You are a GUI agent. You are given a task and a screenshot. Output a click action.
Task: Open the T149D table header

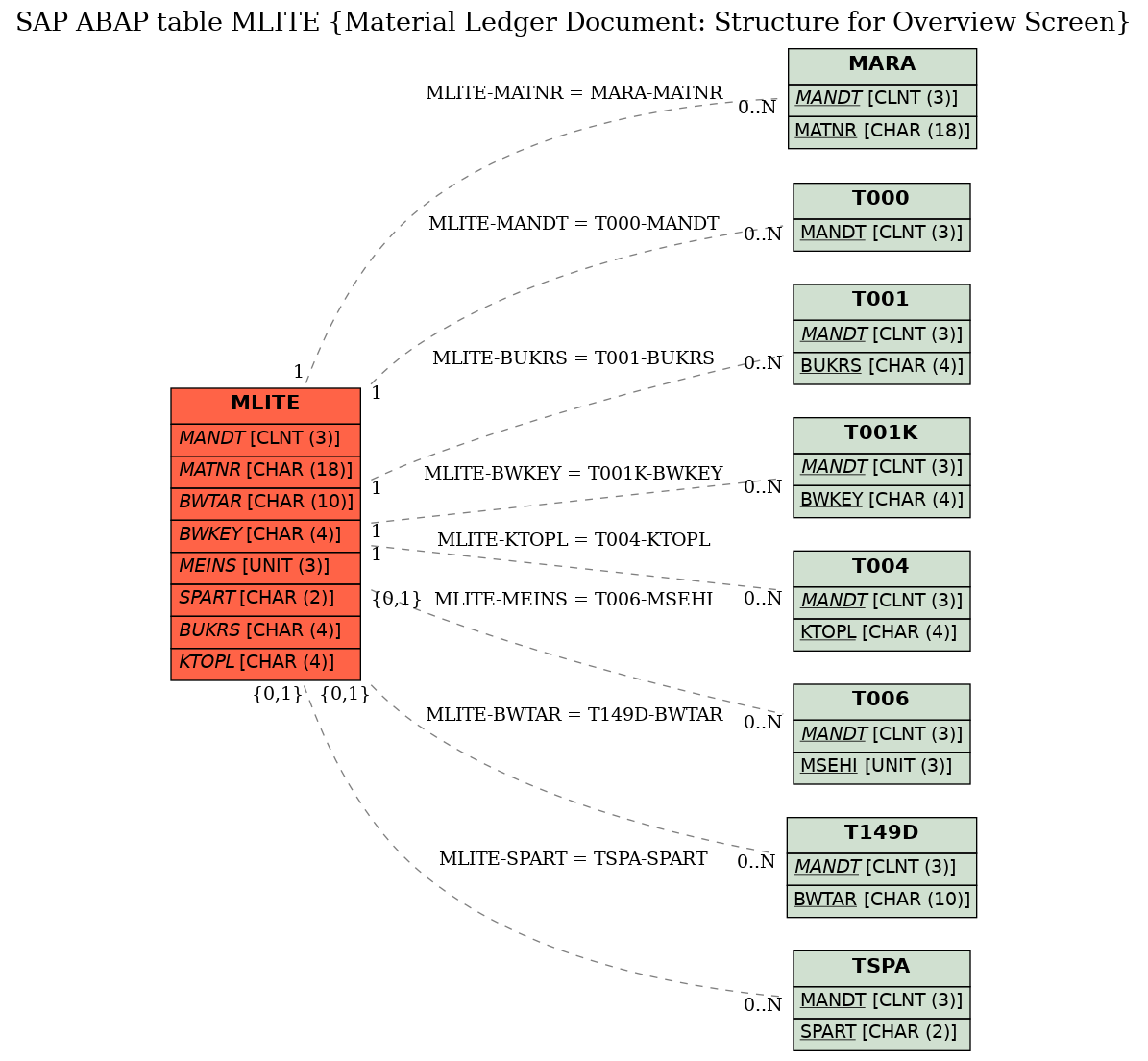882,835
